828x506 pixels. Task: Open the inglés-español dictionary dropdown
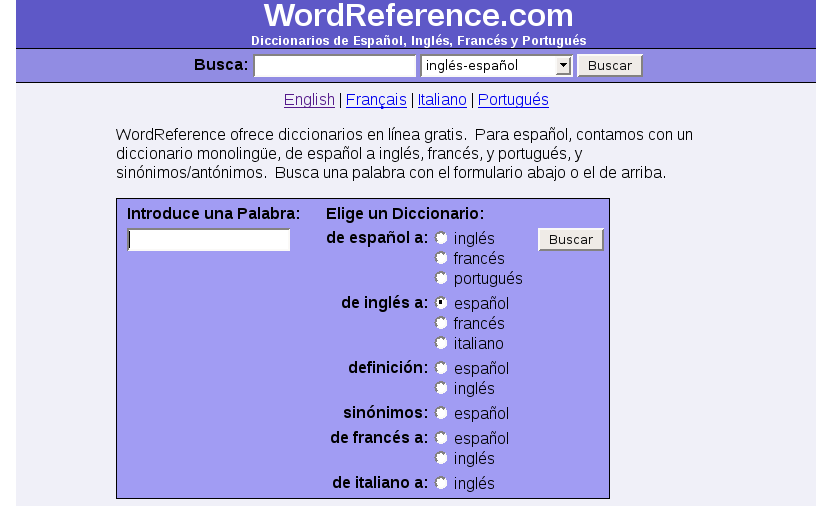(x=496, y=66)
